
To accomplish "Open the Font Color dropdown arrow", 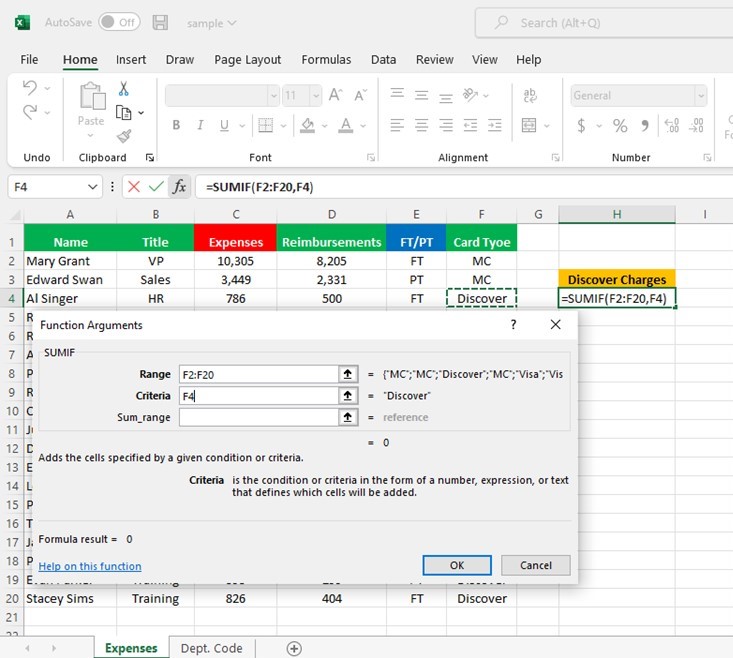I will [363, 125].
